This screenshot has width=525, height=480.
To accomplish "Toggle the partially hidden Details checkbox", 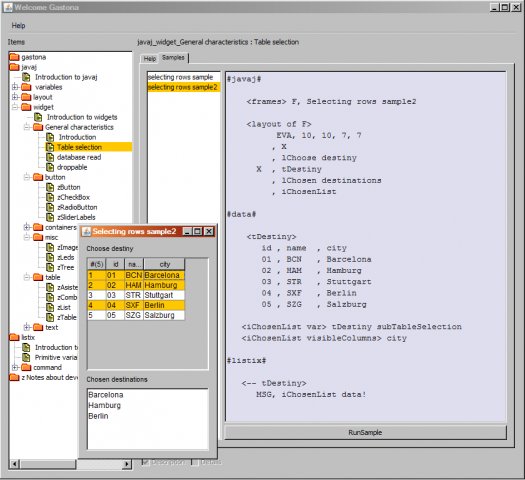I will tap(194, 462).
